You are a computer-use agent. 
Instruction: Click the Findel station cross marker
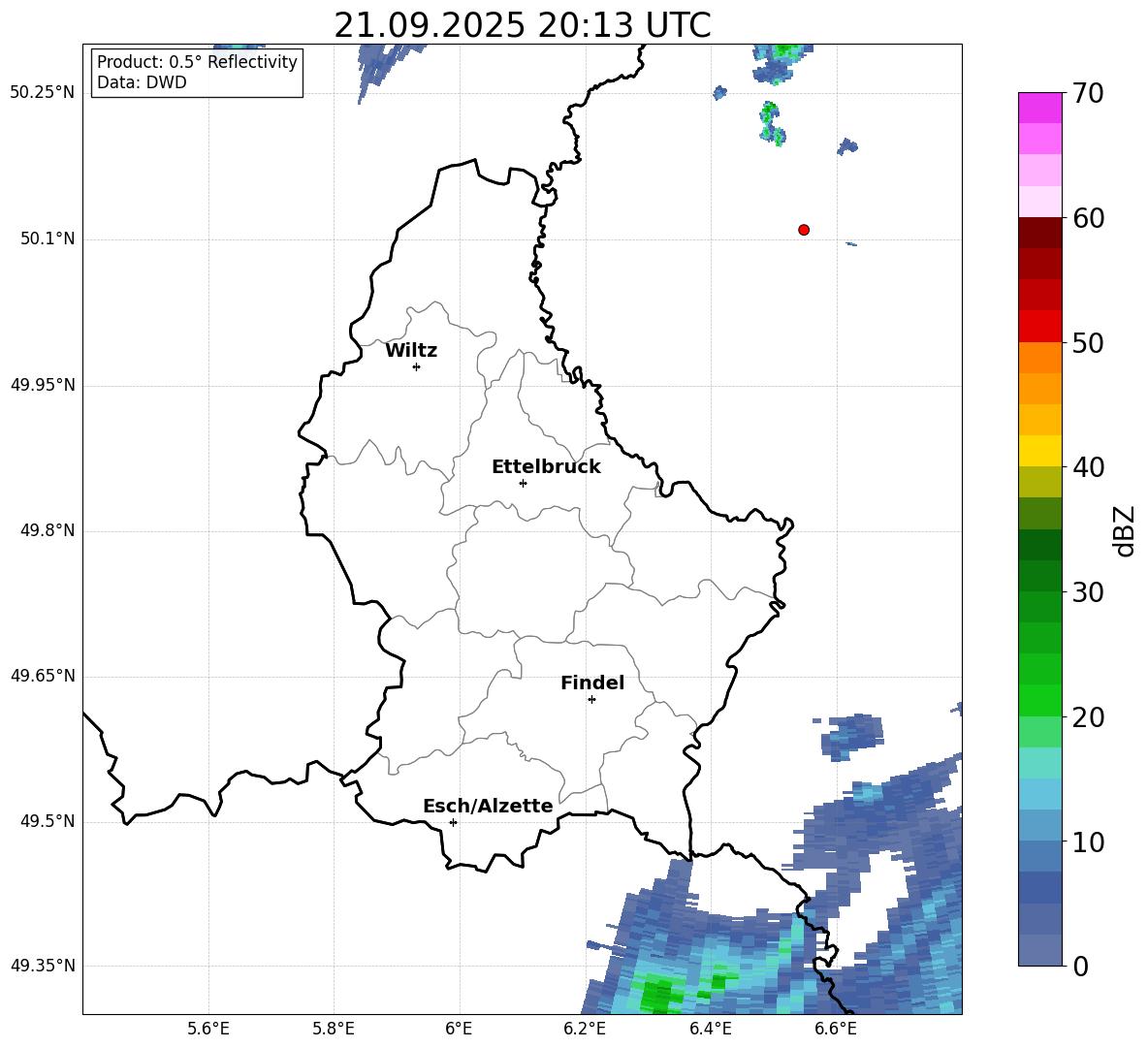tap(591, 699)
